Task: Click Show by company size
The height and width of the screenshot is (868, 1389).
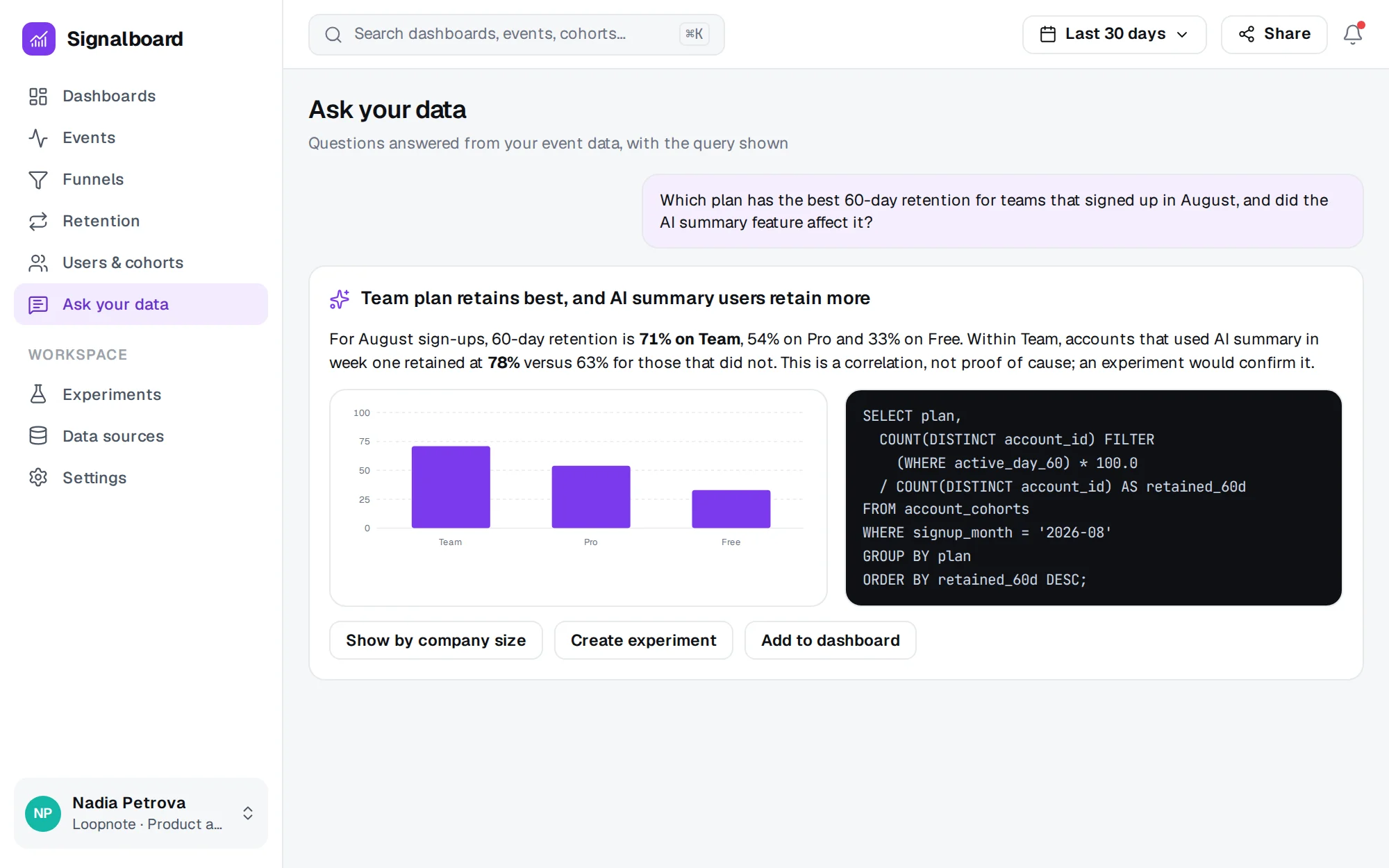Action: click(x=435, y=640)
